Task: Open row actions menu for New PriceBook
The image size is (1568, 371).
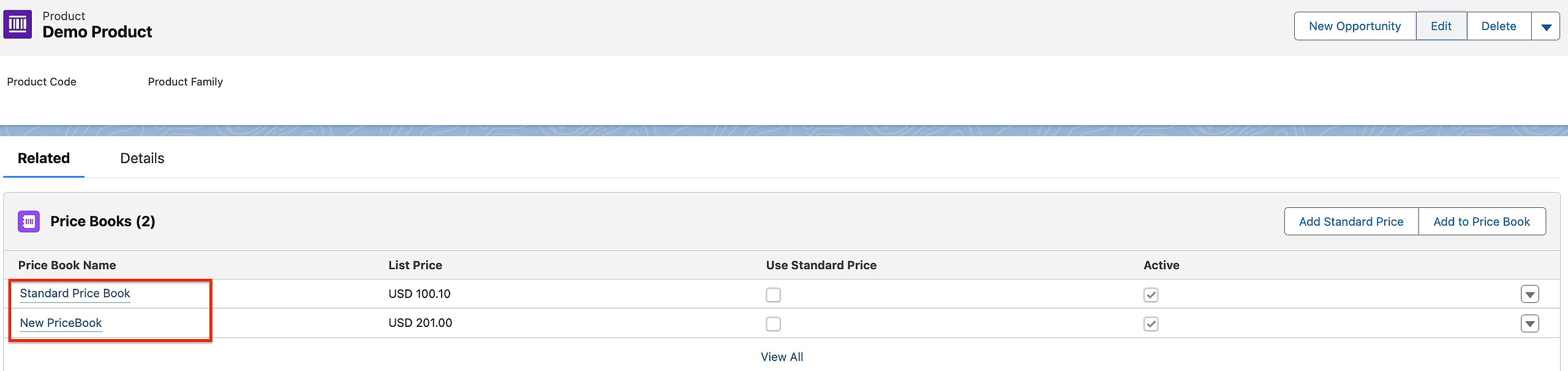Action: point(1529,324)
